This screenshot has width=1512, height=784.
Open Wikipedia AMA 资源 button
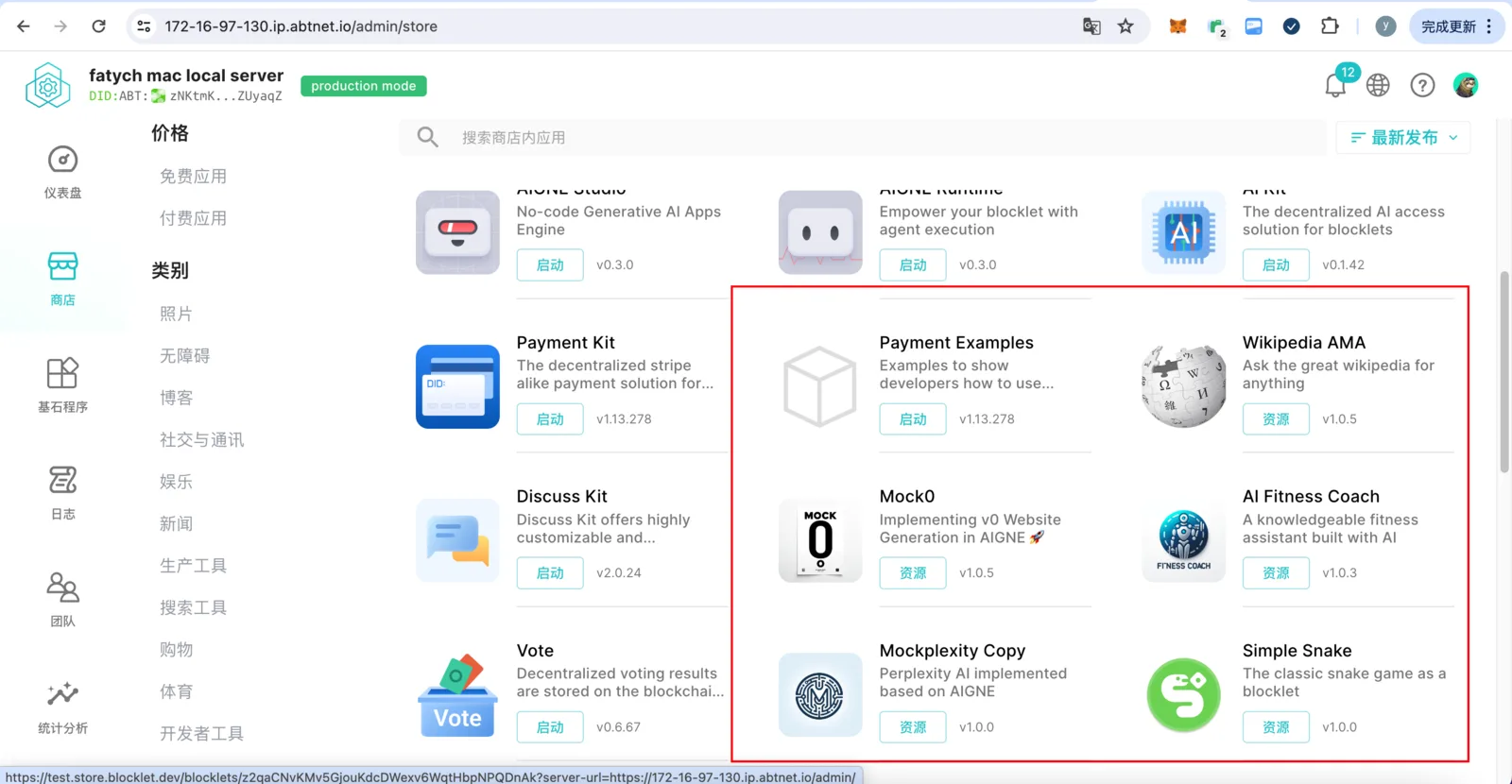1276,419
